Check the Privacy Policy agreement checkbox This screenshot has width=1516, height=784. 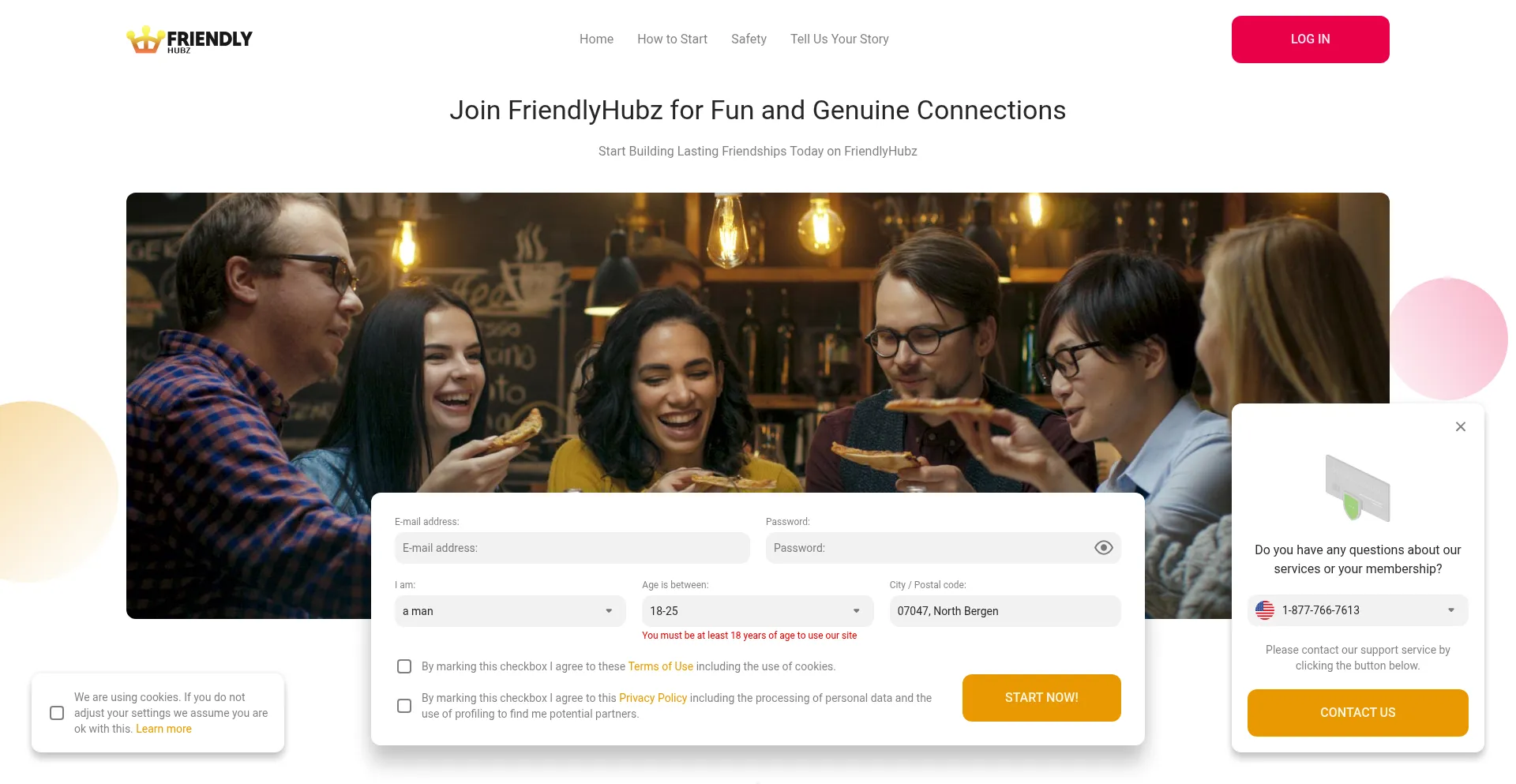(404, 706)
